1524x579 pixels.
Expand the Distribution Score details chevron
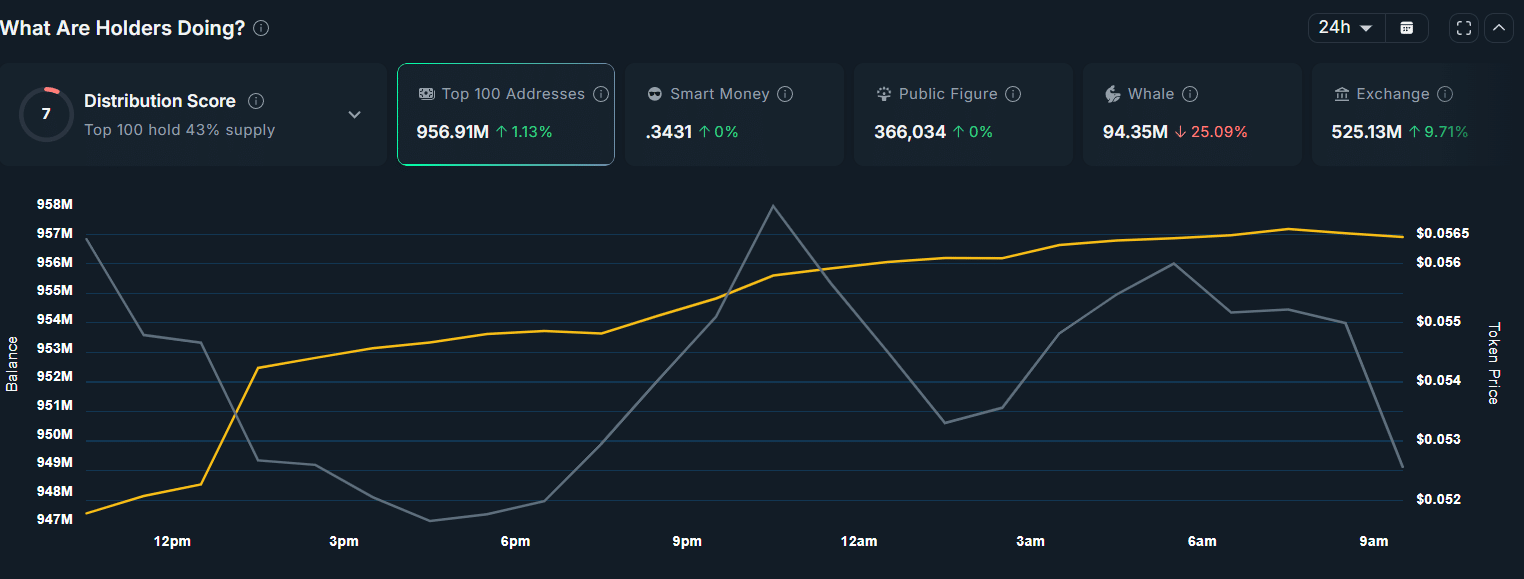354,115
